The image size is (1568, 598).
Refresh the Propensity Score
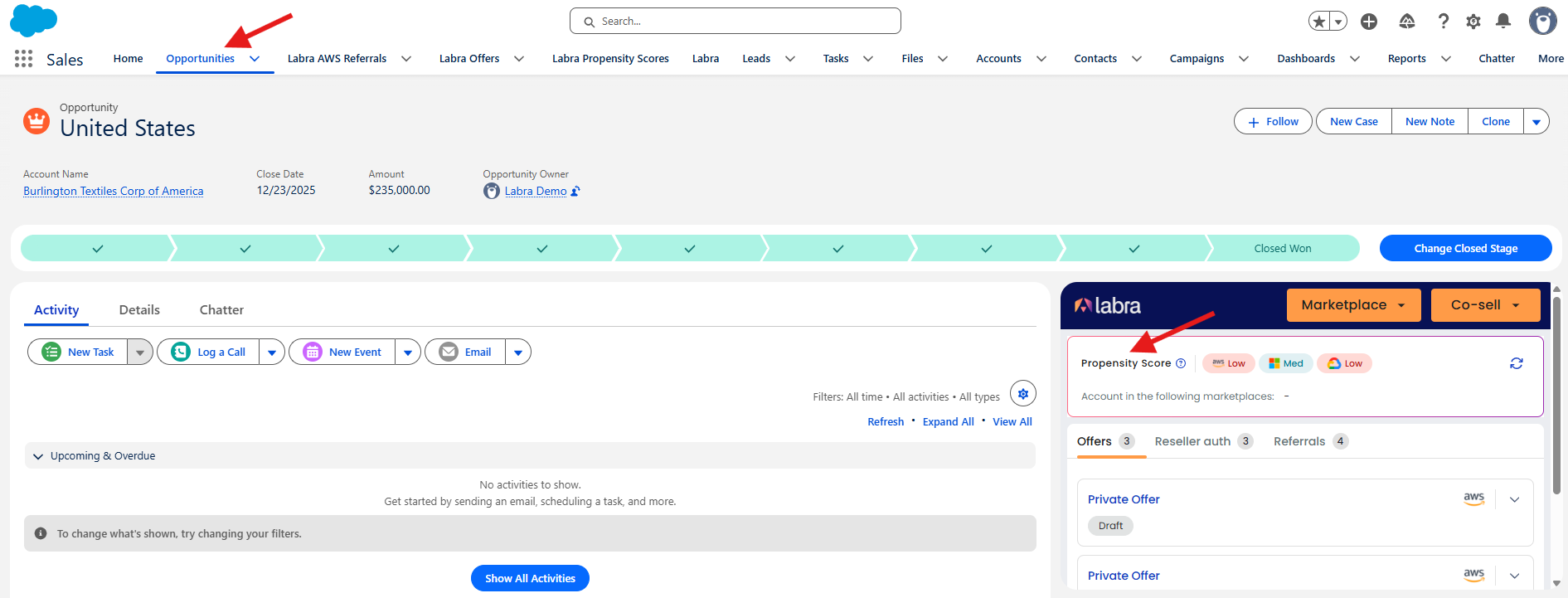coord(1517,363)
